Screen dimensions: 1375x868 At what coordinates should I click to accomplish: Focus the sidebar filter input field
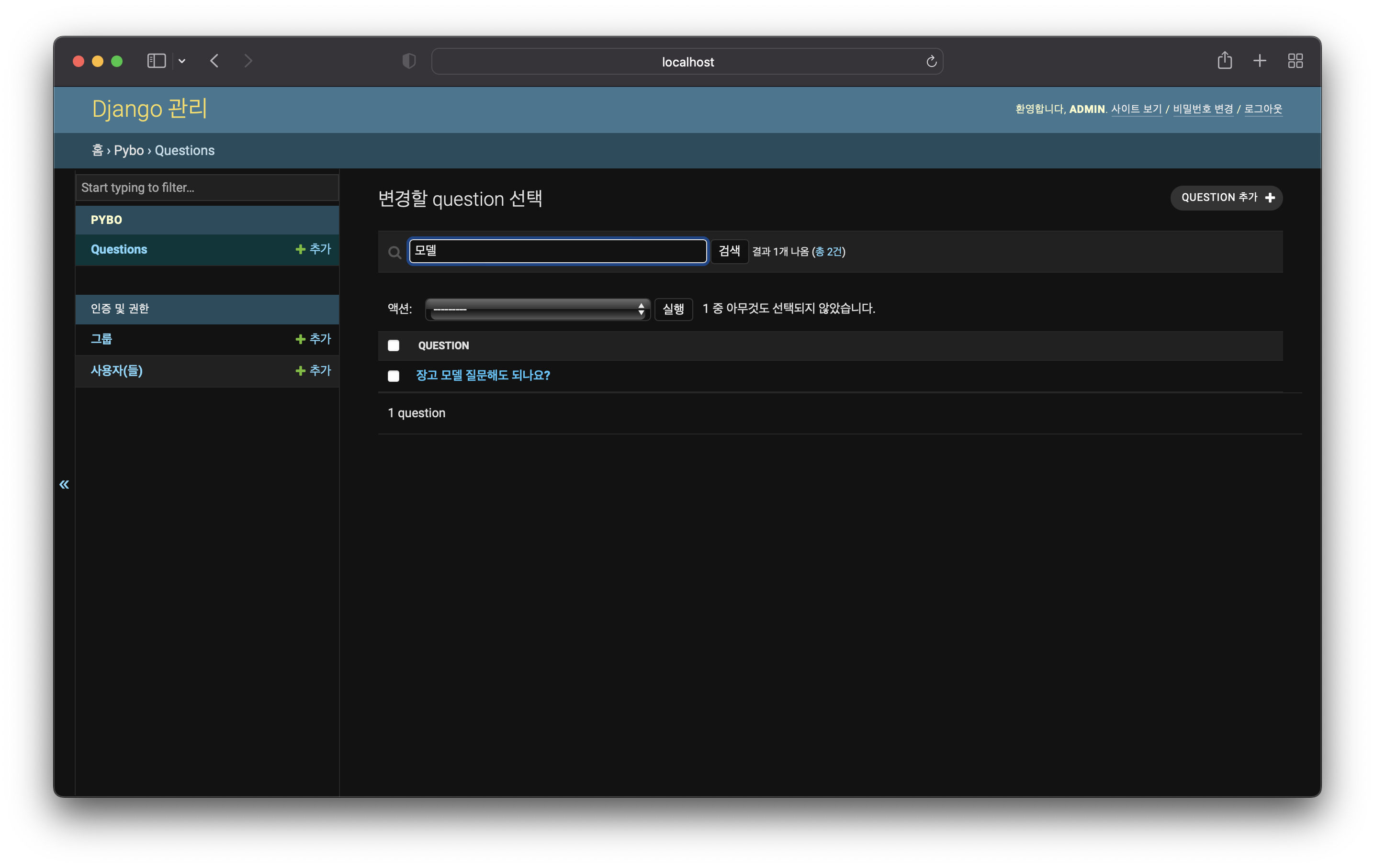click(x=207, y=188)
